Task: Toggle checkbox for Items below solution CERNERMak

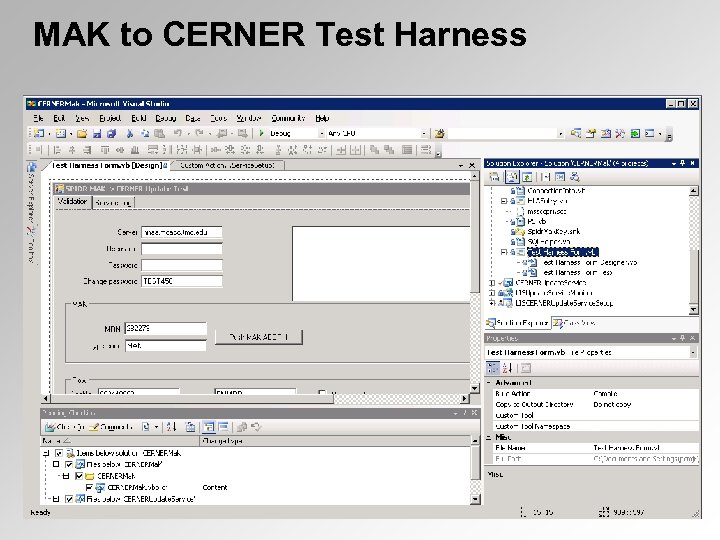Action: point(59,453)
